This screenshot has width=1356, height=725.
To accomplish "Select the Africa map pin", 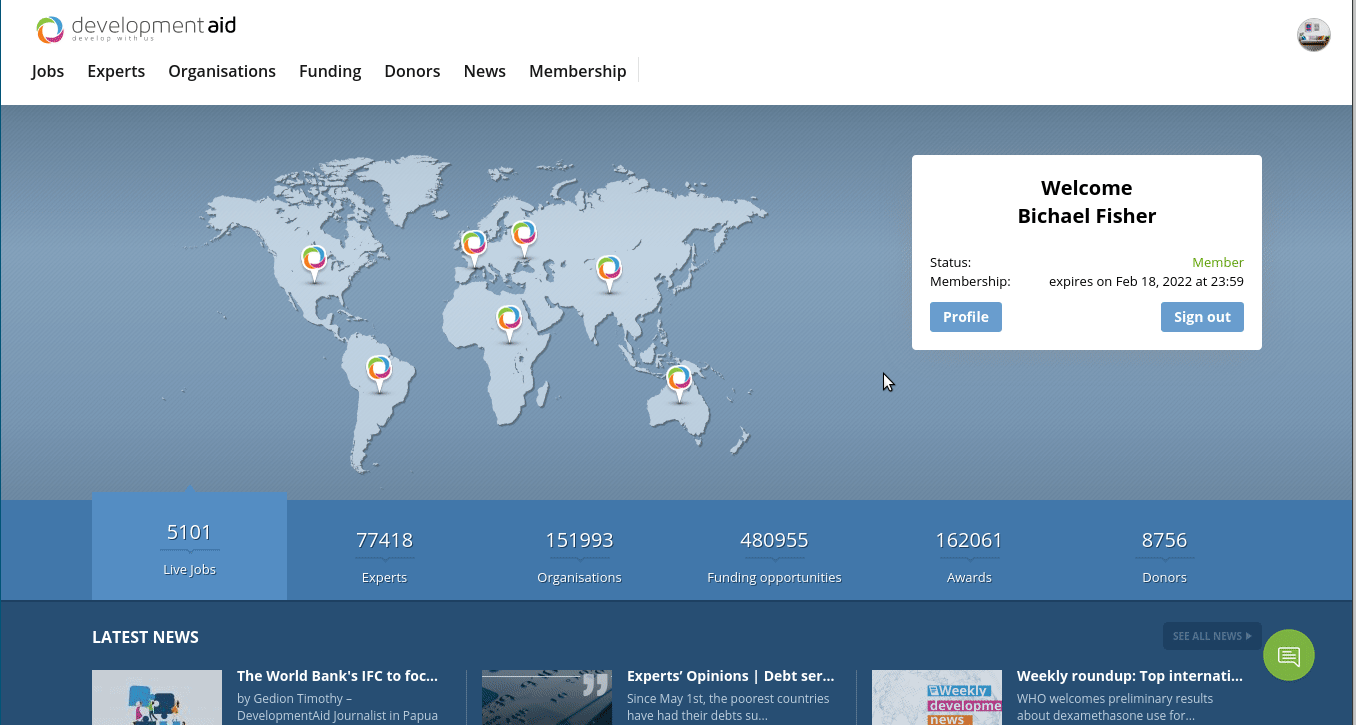I will (509, 323).
